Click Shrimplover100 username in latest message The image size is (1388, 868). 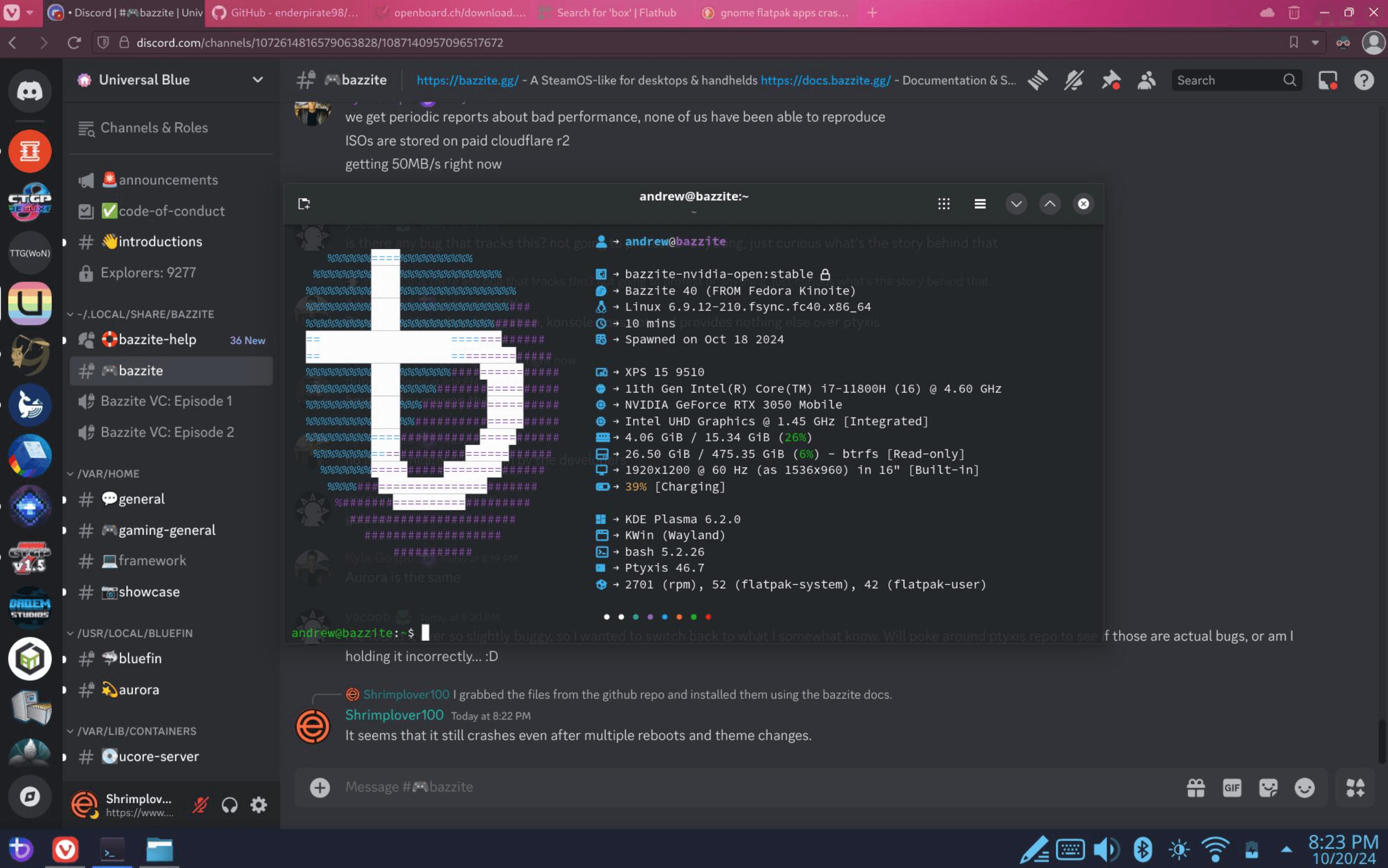394,715
